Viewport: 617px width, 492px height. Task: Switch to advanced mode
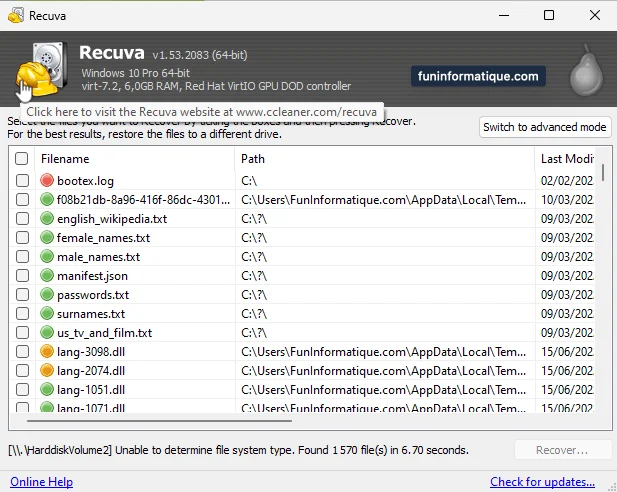point(545,127)
